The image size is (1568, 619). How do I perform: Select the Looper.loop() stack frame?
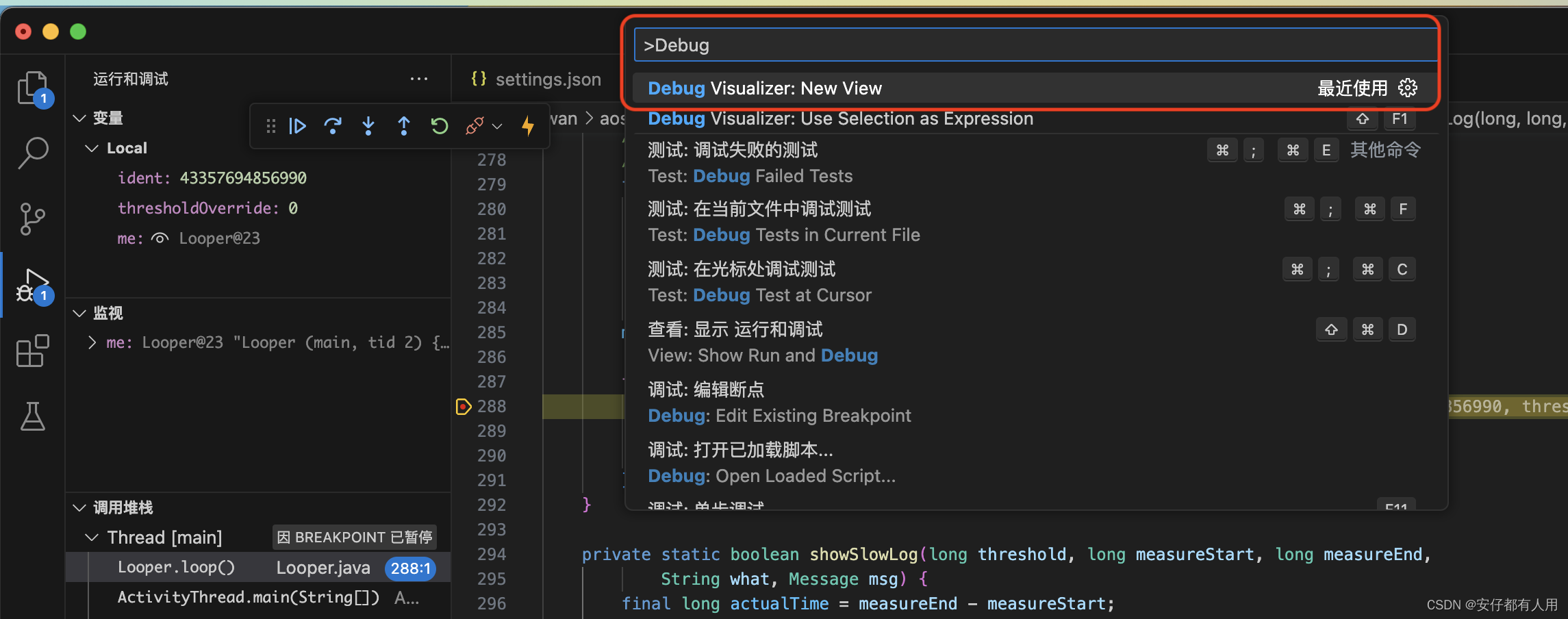tap(259, 568)
